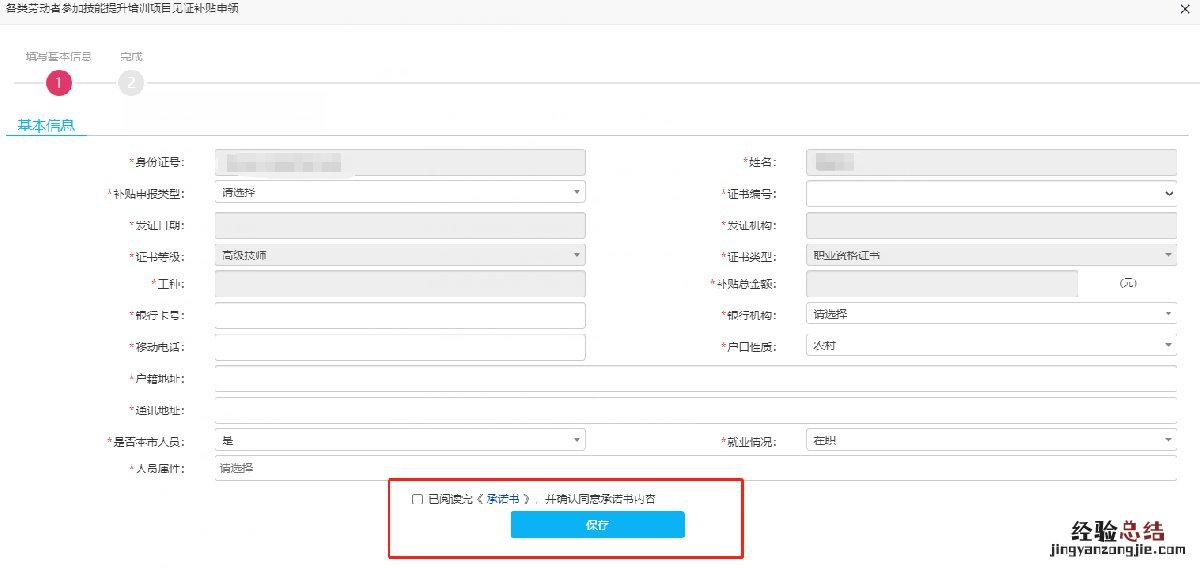Image resolution: width=1200 pixels, height=568 pixels.
Task: Open the 银行机构 dropdown
Action: point(990,314)
